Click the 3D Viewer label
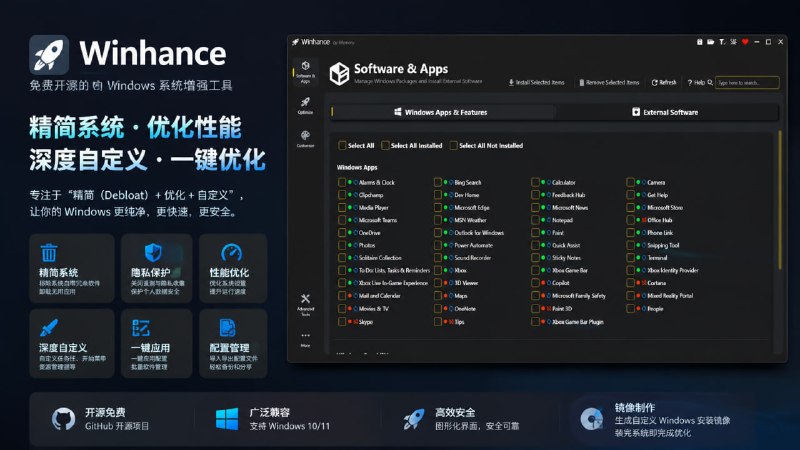Screen dimensions: 800x450 click(466, 283)
